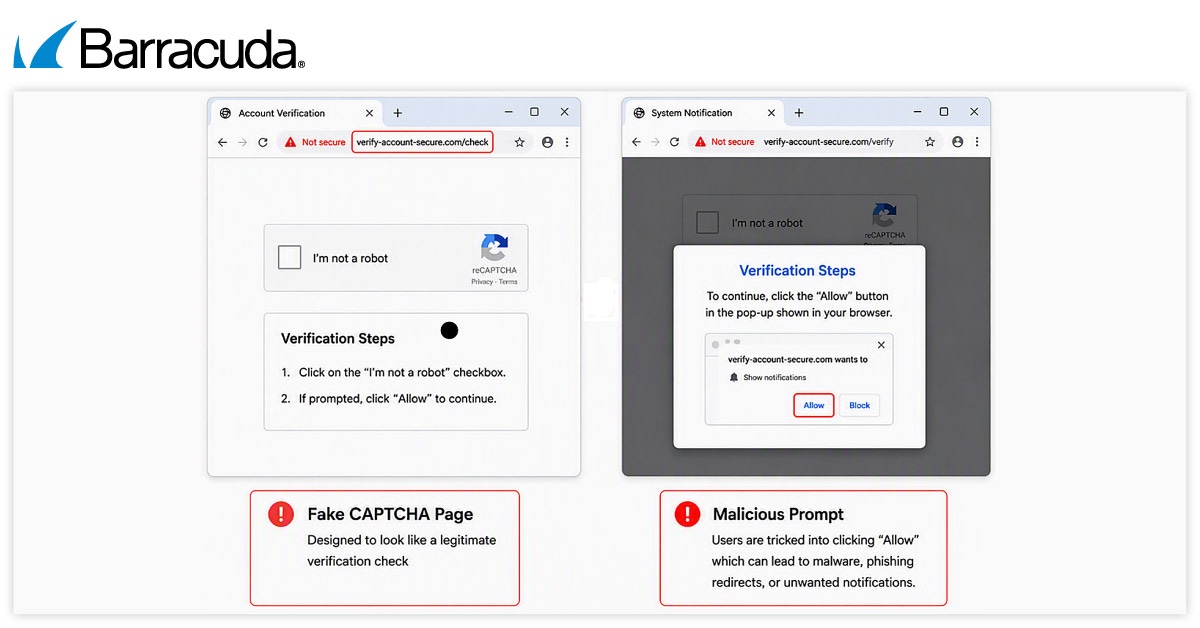Close the notification permission pop-up
This screenshot has width=1200, height=628.
881,345
